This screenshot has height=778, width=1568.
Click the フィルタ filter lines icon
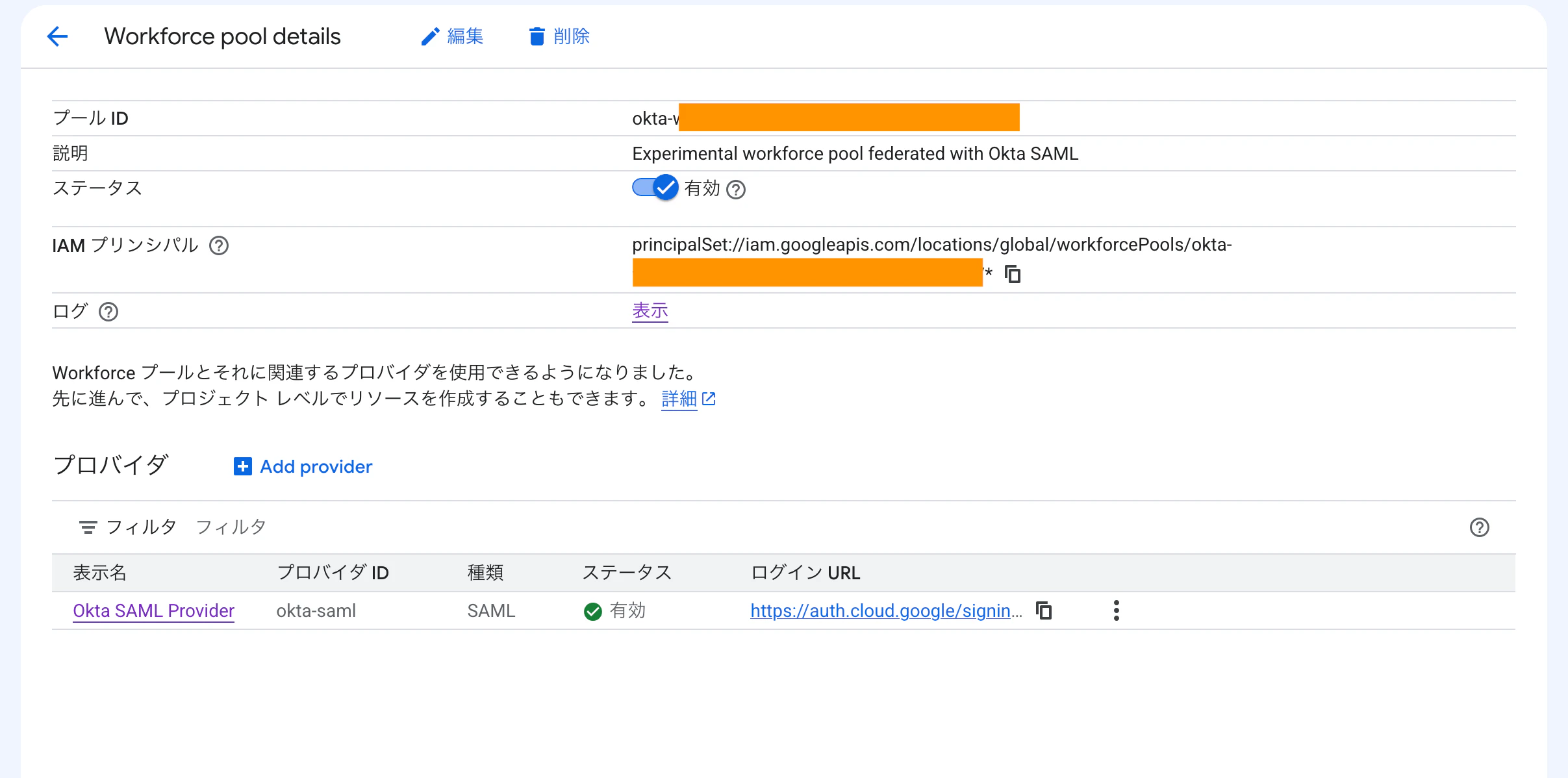point(88,527)
